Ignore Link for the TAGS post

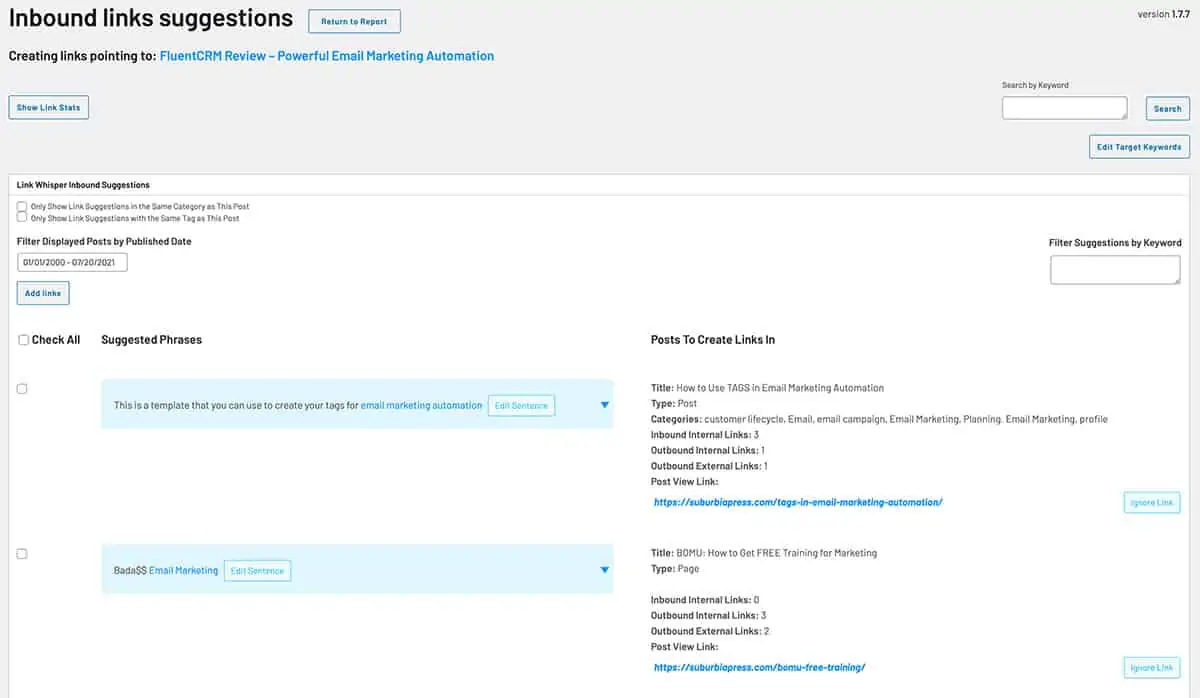(x=1151, y=502)
